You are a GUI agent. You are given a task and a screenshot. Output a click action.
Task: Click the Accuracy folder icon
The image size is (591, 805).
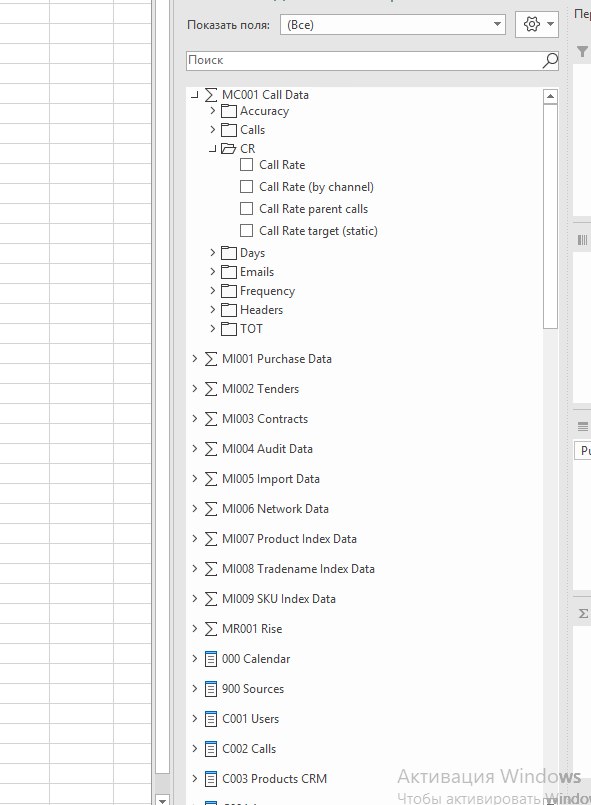pyautogui.click(x=228, y=111)
